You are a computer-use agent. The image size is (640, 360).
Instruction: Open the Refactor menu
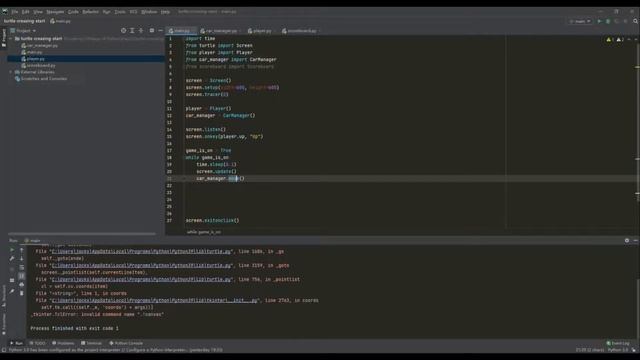(x=90, y=12)
